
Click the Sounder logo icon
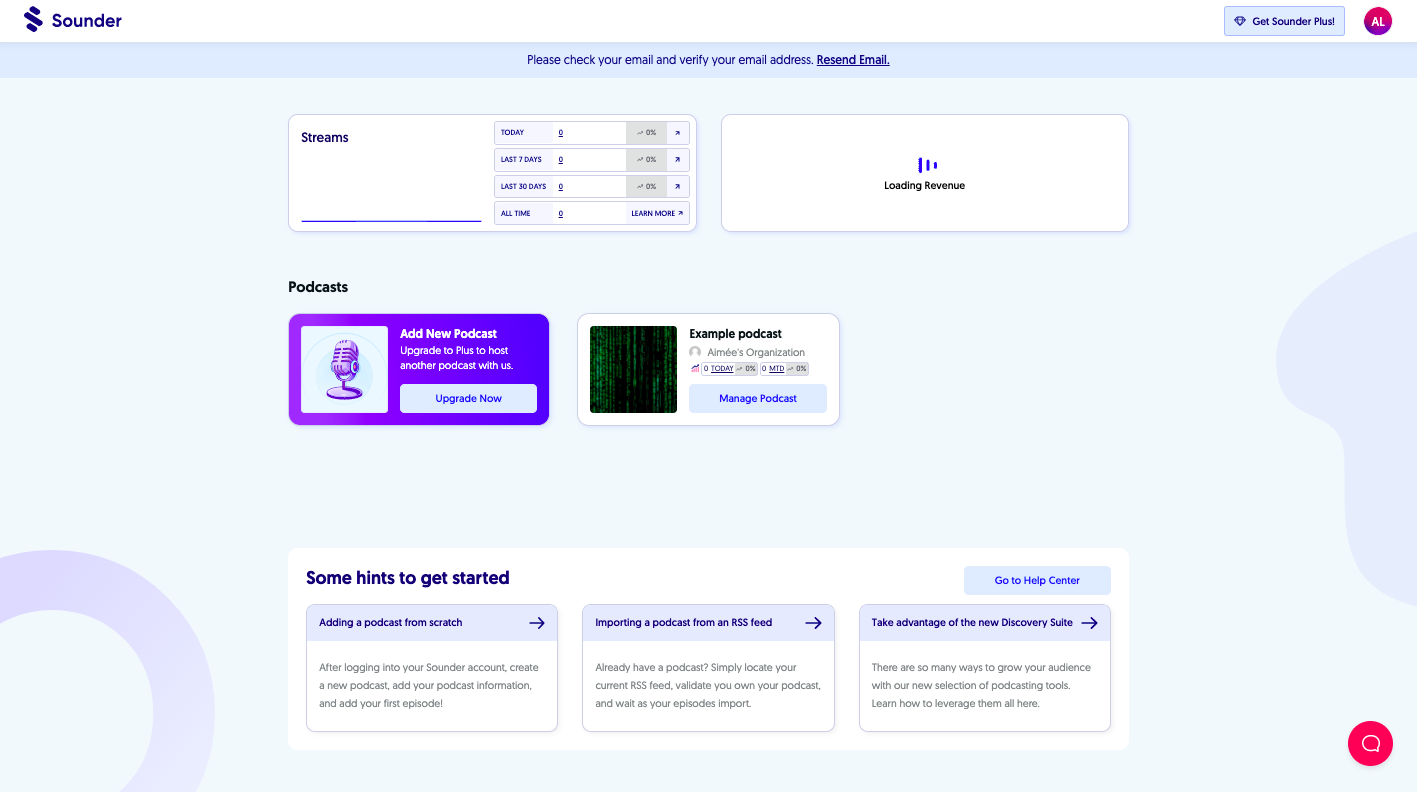(x=32, y=20)
